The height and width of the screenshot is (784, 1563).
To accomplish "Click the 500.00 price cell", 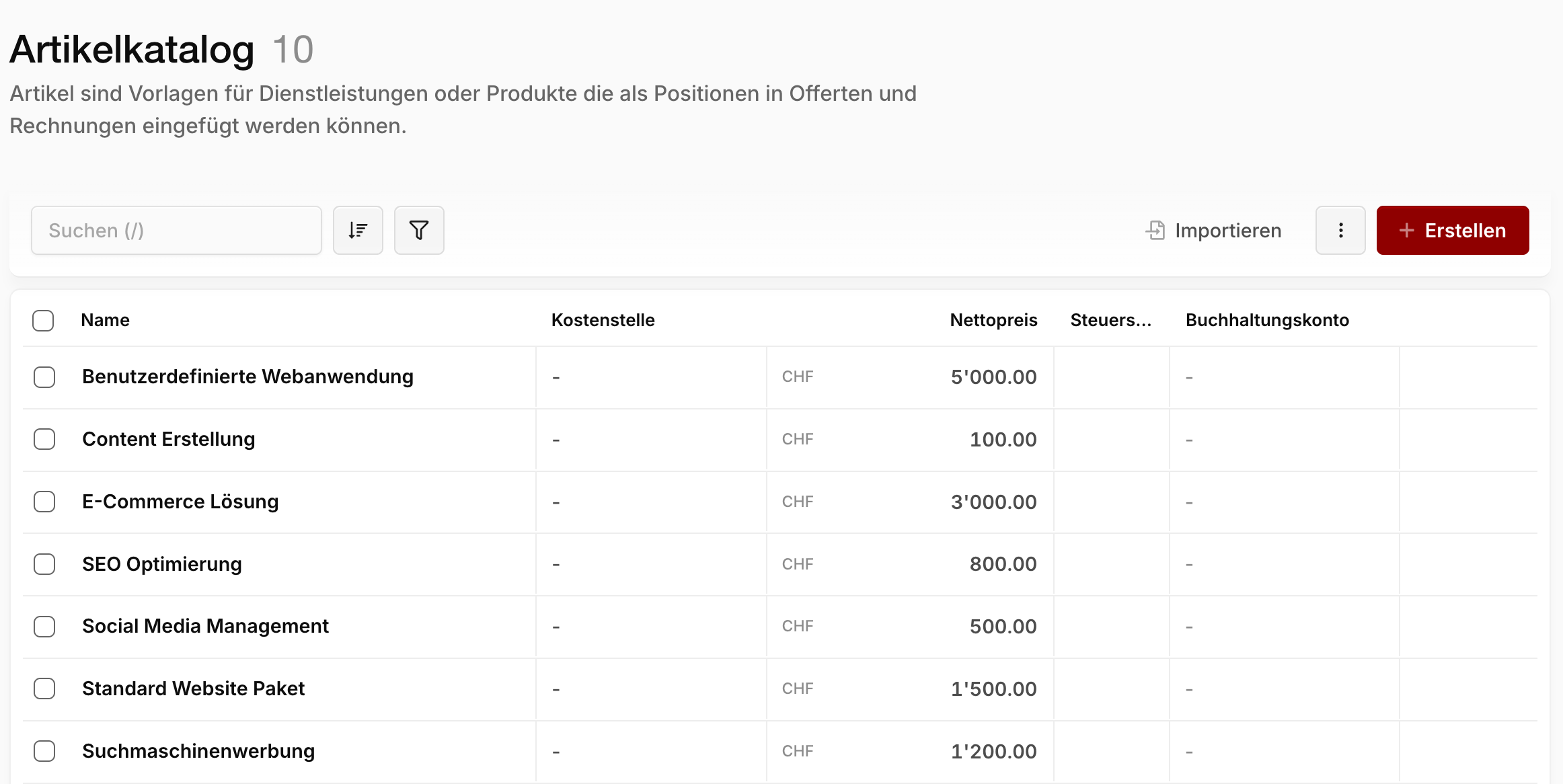I will pyautogui.click(x=1003, y=627).
